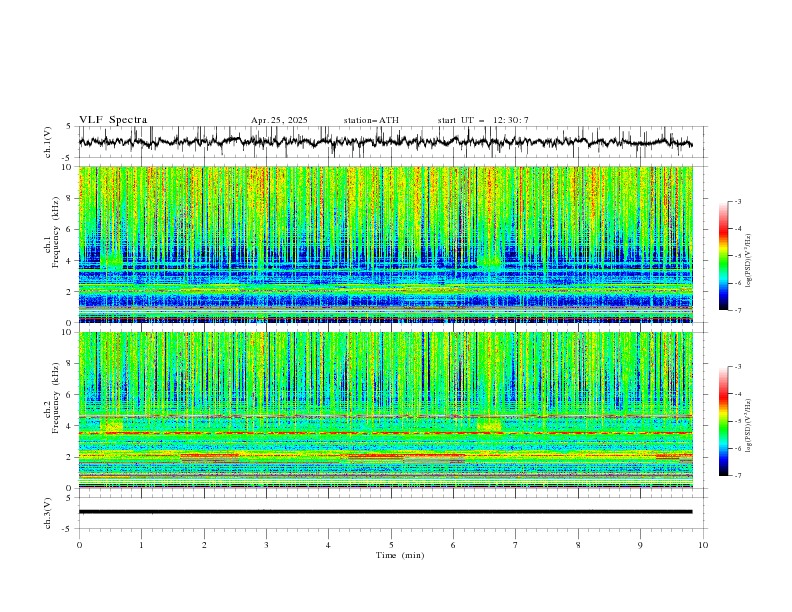The image size is (792, 612).
Task: Click the "10" tick on the time axis
Action: (x=703, y=545)
